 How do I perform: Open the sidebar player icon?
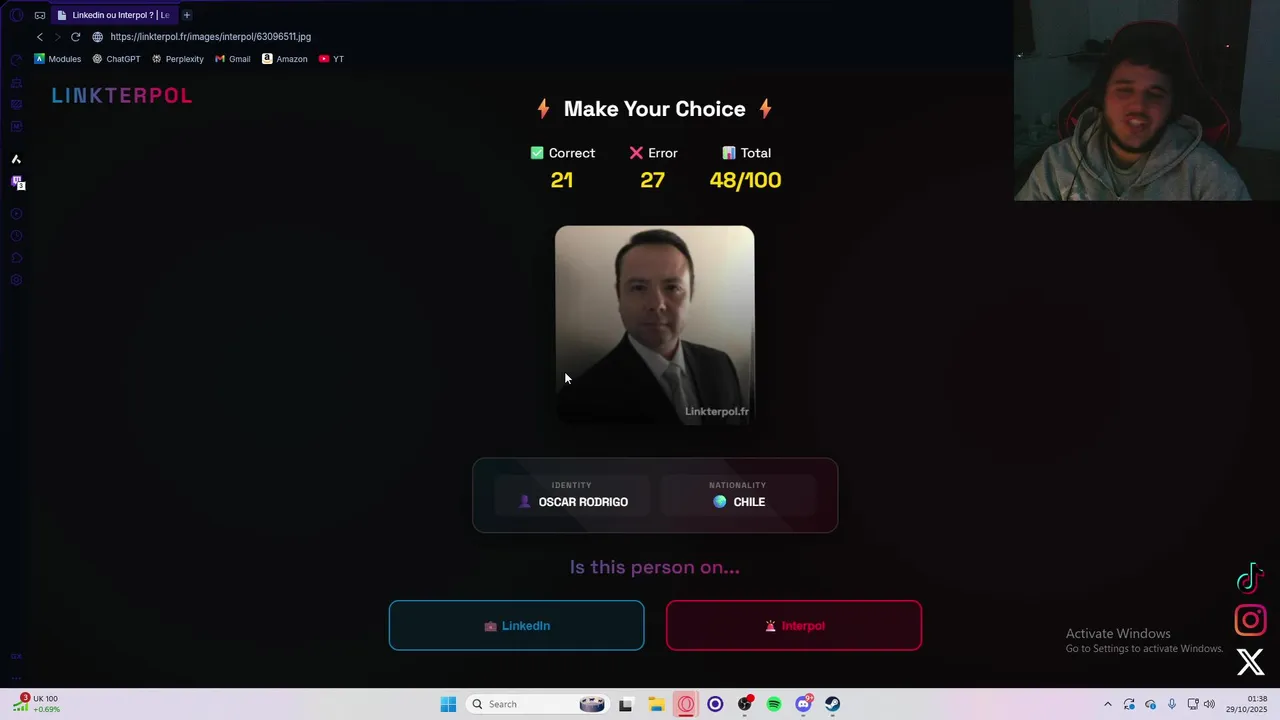coord(16,214)
